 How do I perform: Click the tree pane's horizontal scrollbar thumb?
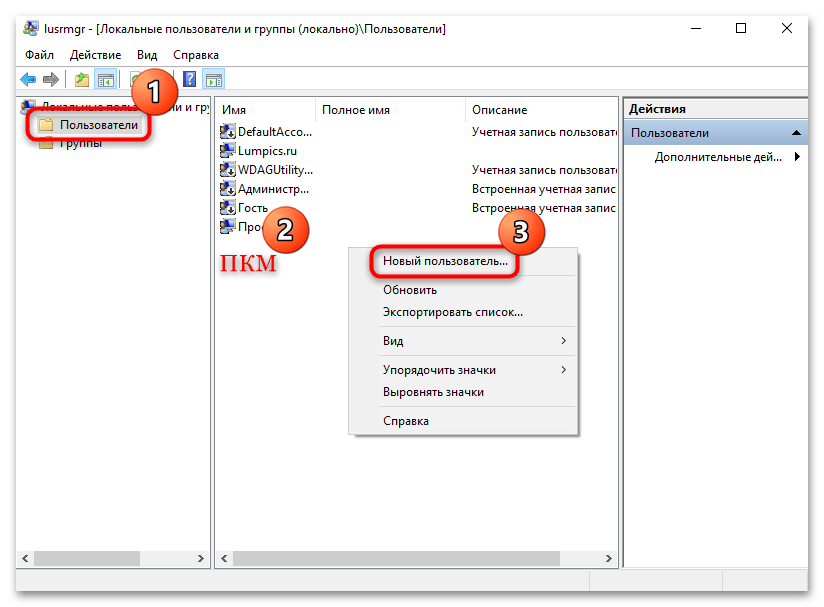coord(87,558)
